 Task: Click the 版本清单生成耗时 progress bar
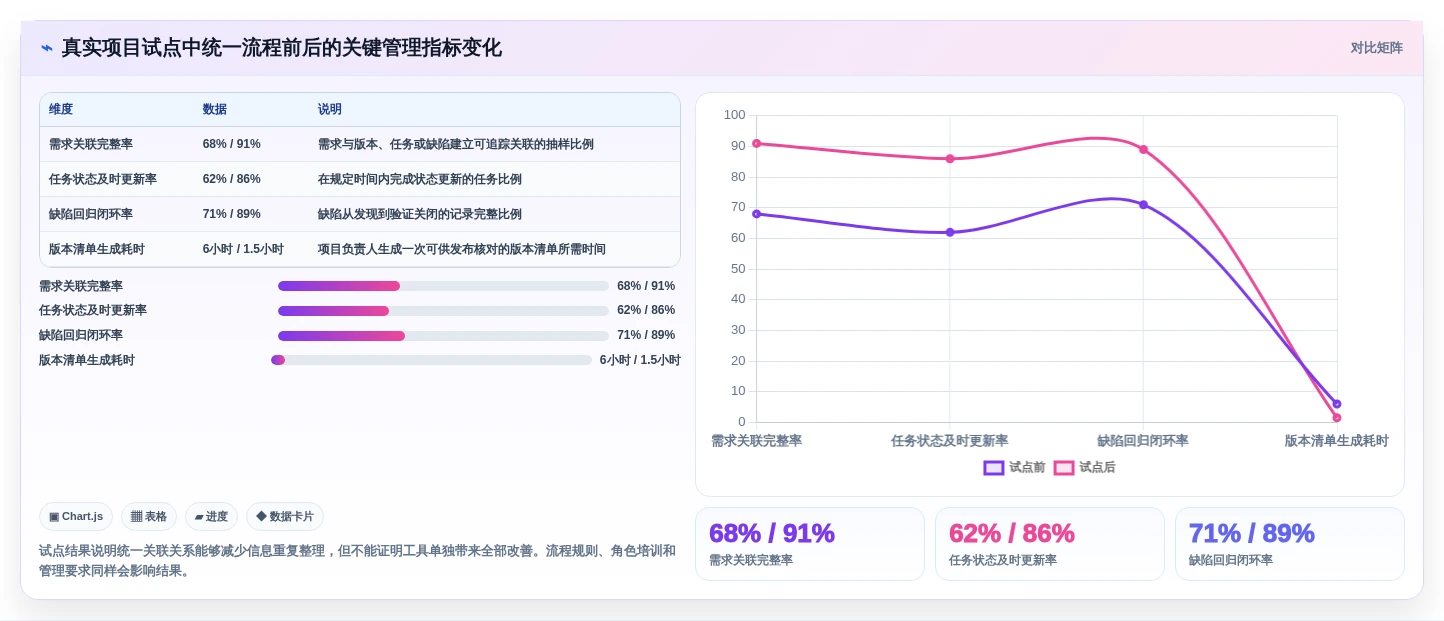coord(431,360)
